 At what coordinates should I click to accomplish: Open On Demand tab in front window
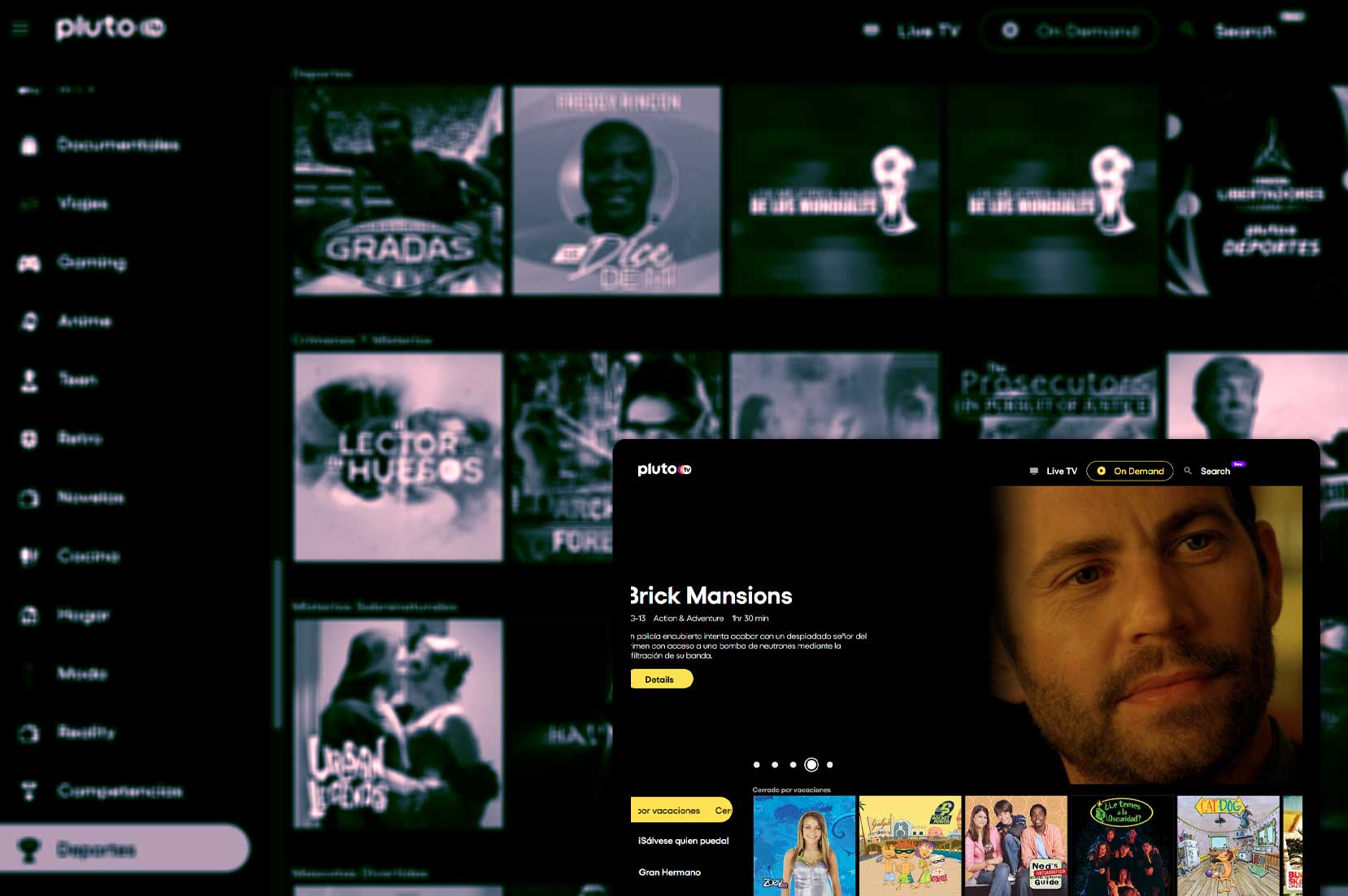coord(1129,471)
